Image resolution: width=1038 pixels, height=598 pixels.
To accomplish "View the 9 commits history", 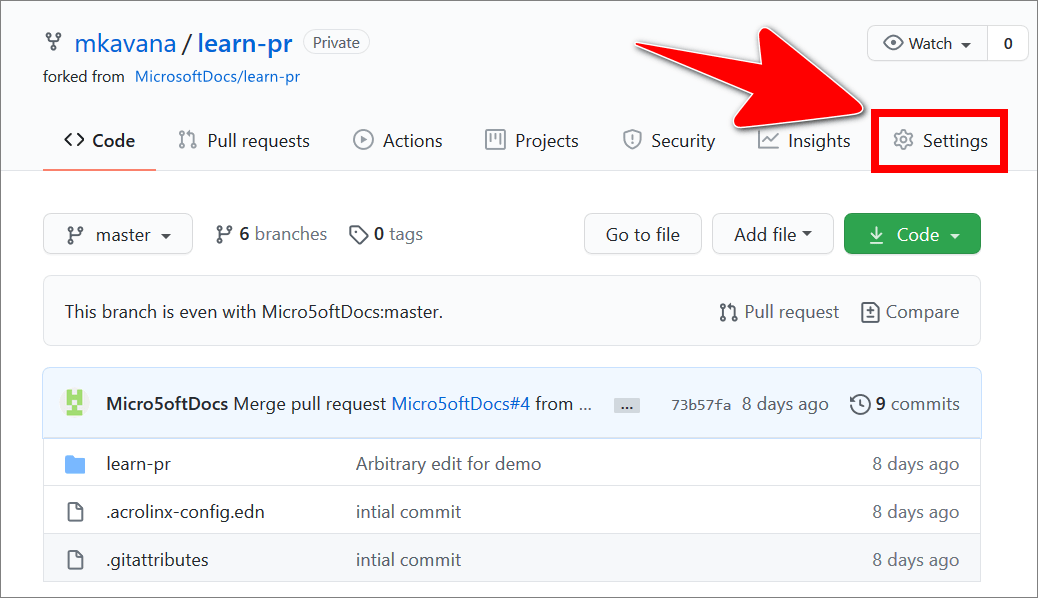I will [904, 404].
